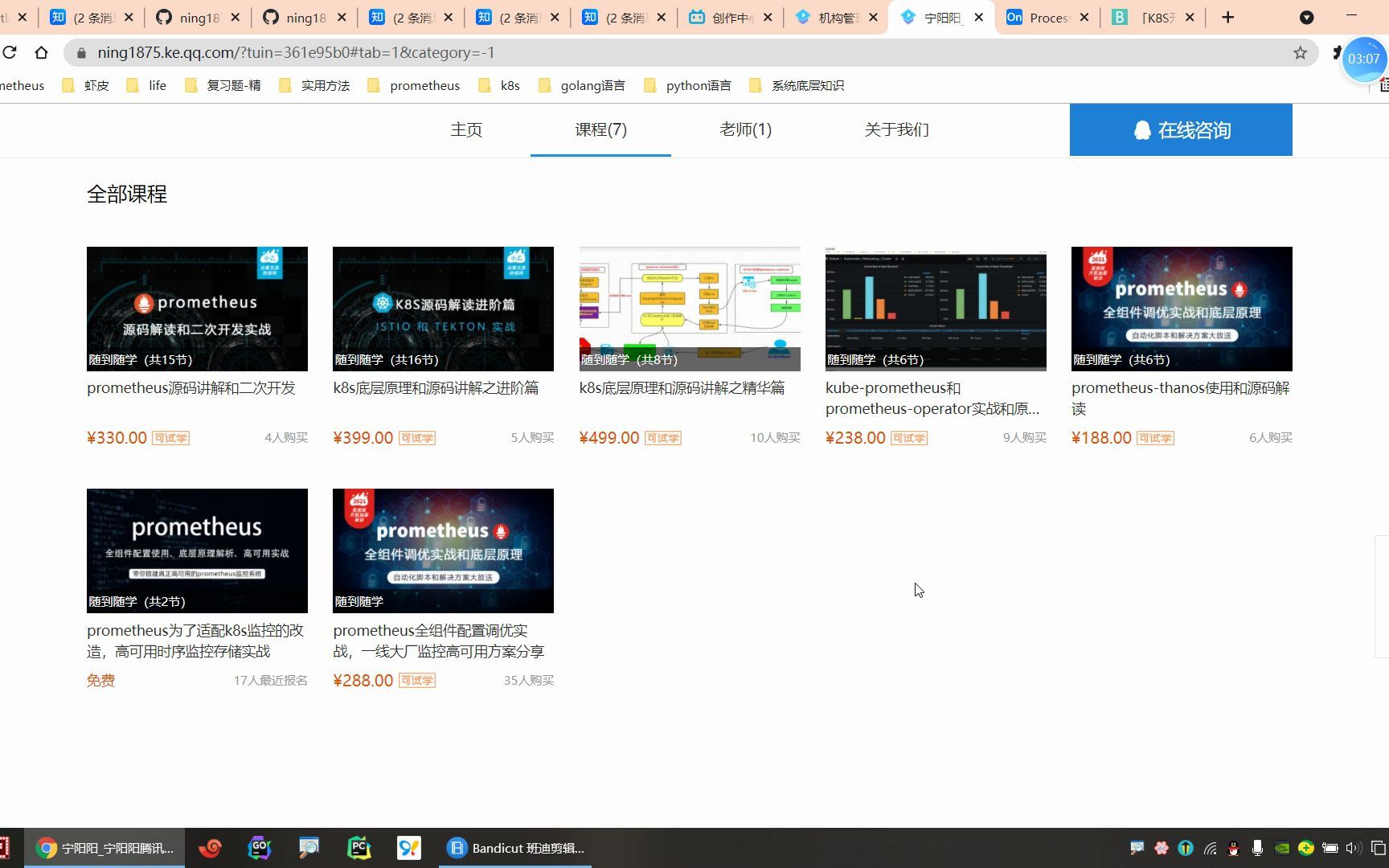Viewport: 1389px width, 868px height.
Task: Click the flowchart 8节 course thumbnail
Action: [690, 309]
